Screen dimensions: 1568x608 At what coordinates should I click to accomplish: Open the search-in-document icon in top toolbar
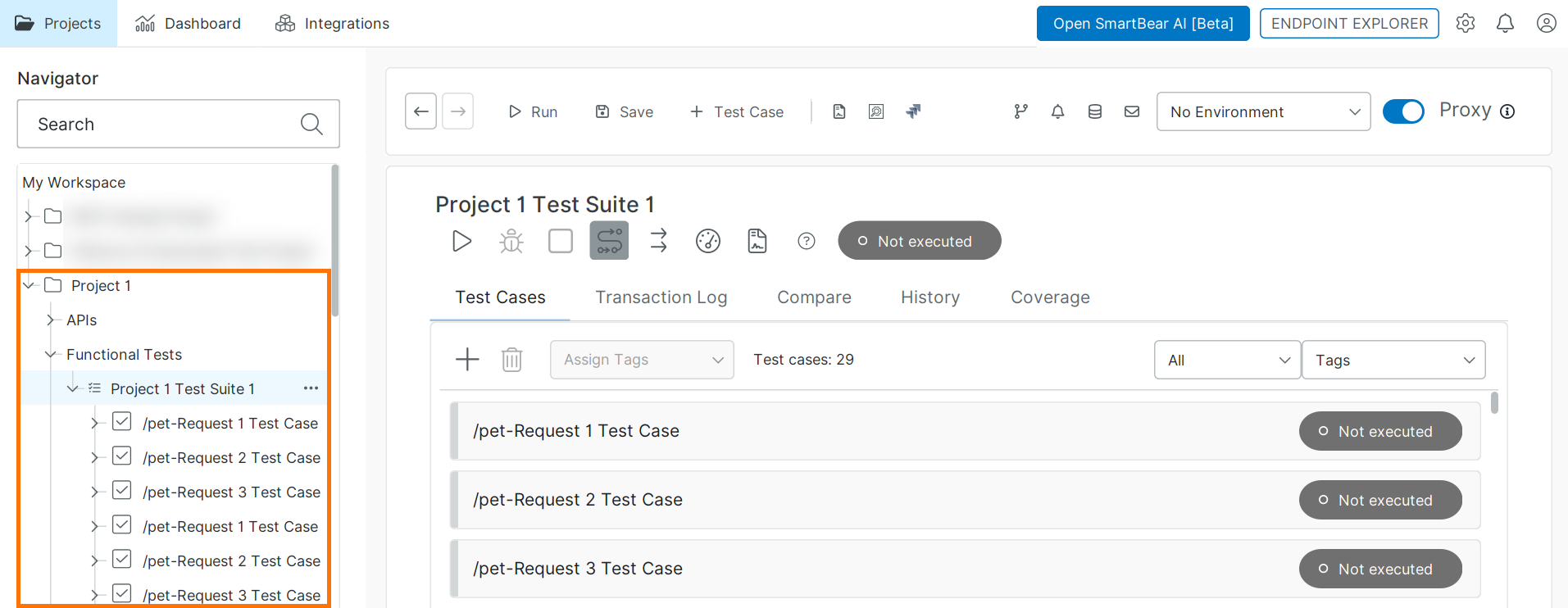click(876, 111)
